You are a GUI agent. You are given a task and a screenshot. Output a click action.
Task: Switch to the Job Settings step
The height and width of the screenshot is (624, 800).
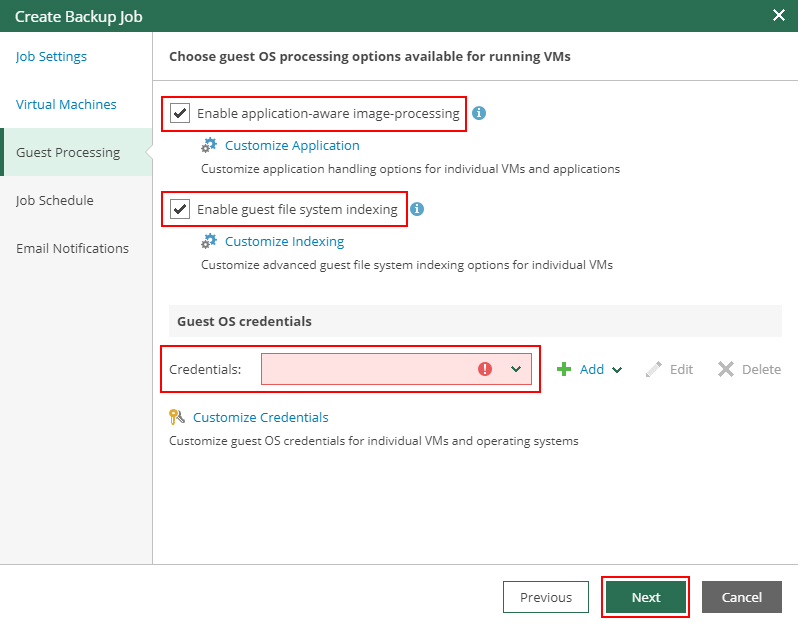(51, 57)
